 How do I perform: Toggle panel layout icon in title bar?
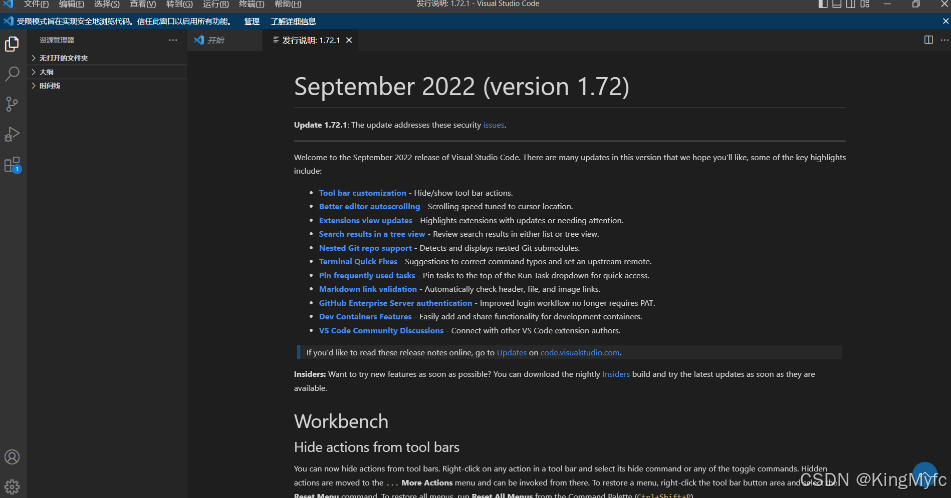click(x=837, y=4)
